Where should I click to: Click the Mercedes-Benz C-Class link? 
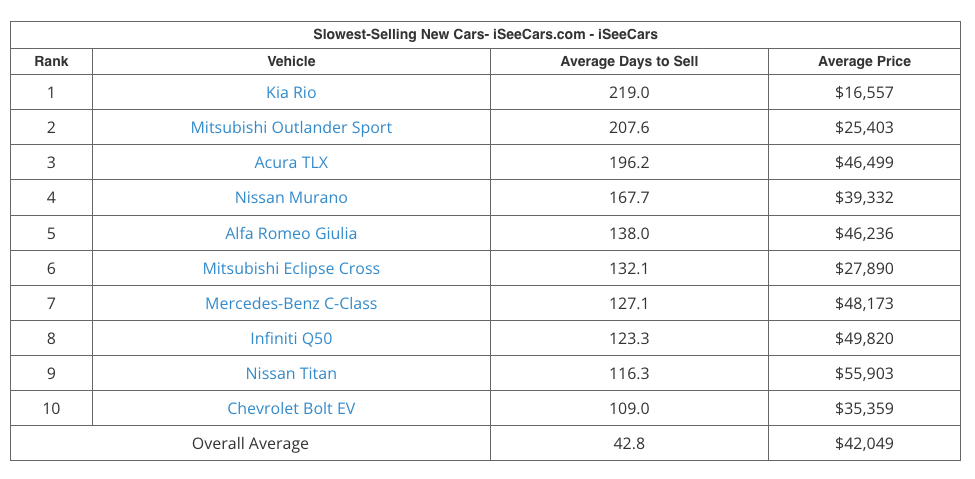(x=291, y=303)
